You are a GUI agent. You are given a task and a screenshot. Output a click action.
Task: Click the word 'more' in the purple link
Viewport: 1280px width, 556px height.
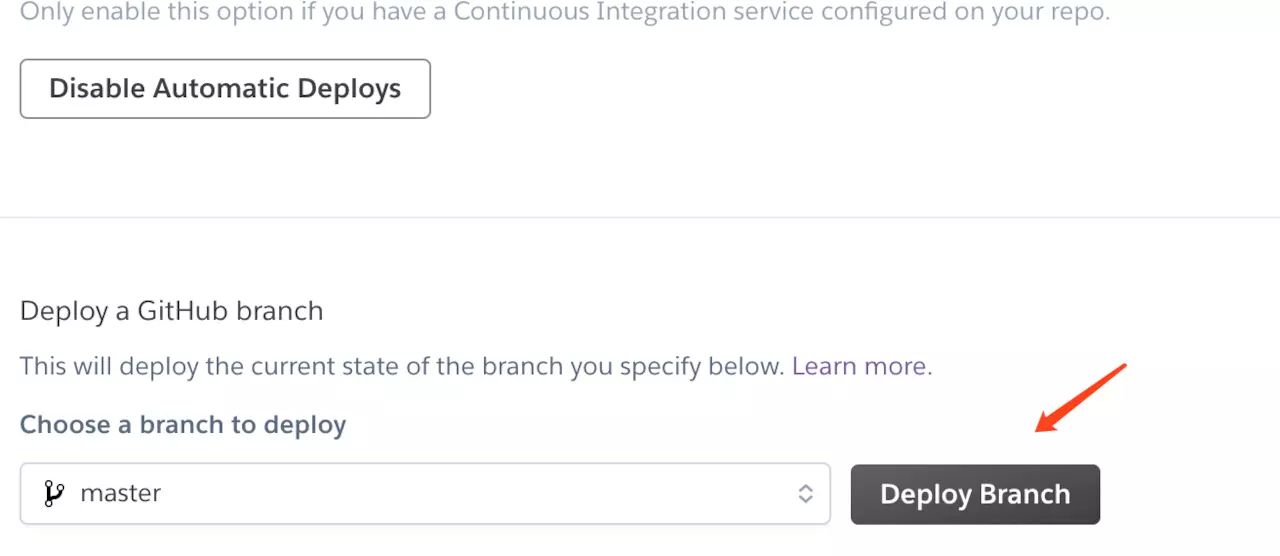895,366
